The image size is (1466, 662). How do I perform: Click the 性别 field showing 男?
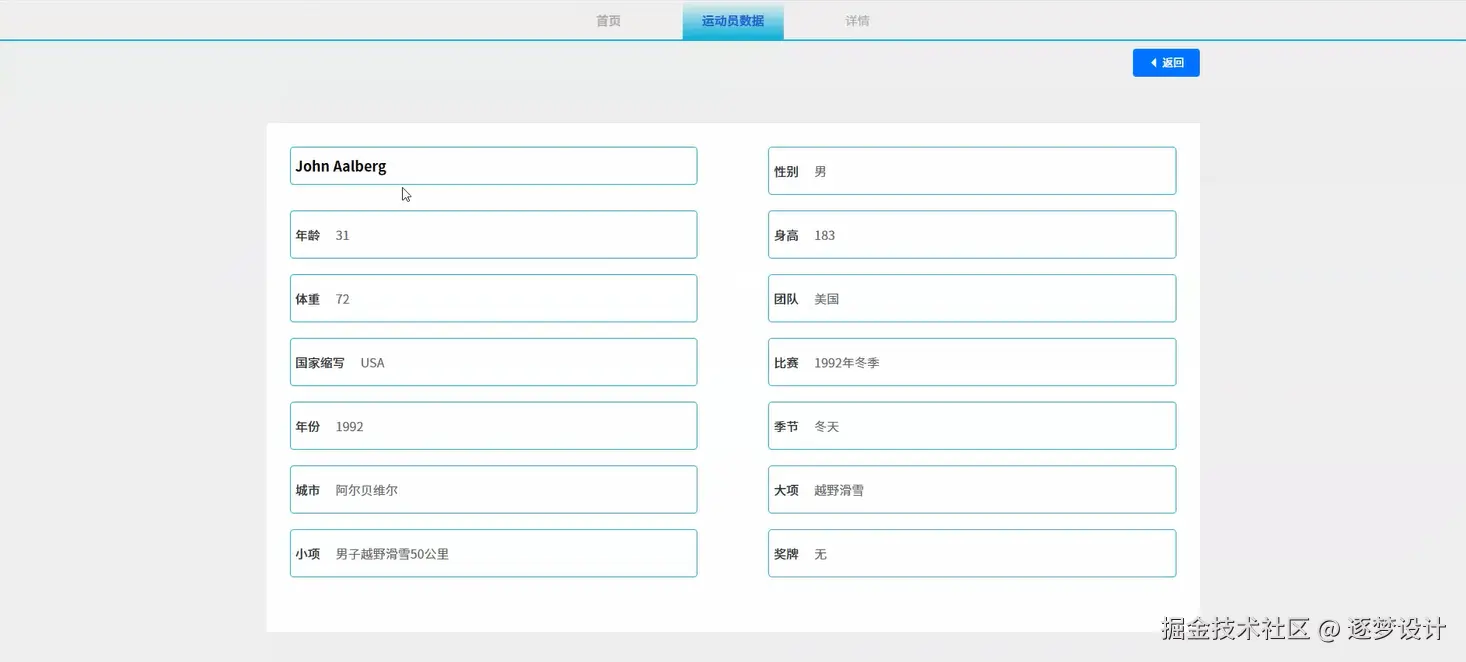click(x=972, y=171)
